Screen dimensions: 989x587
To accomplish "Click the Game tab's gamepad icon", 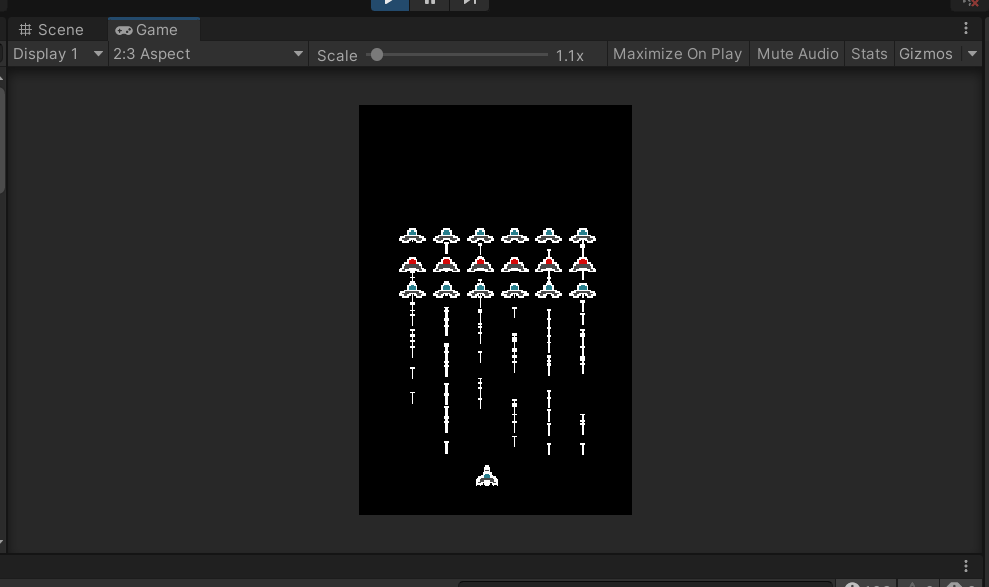I will click(124, 30).
